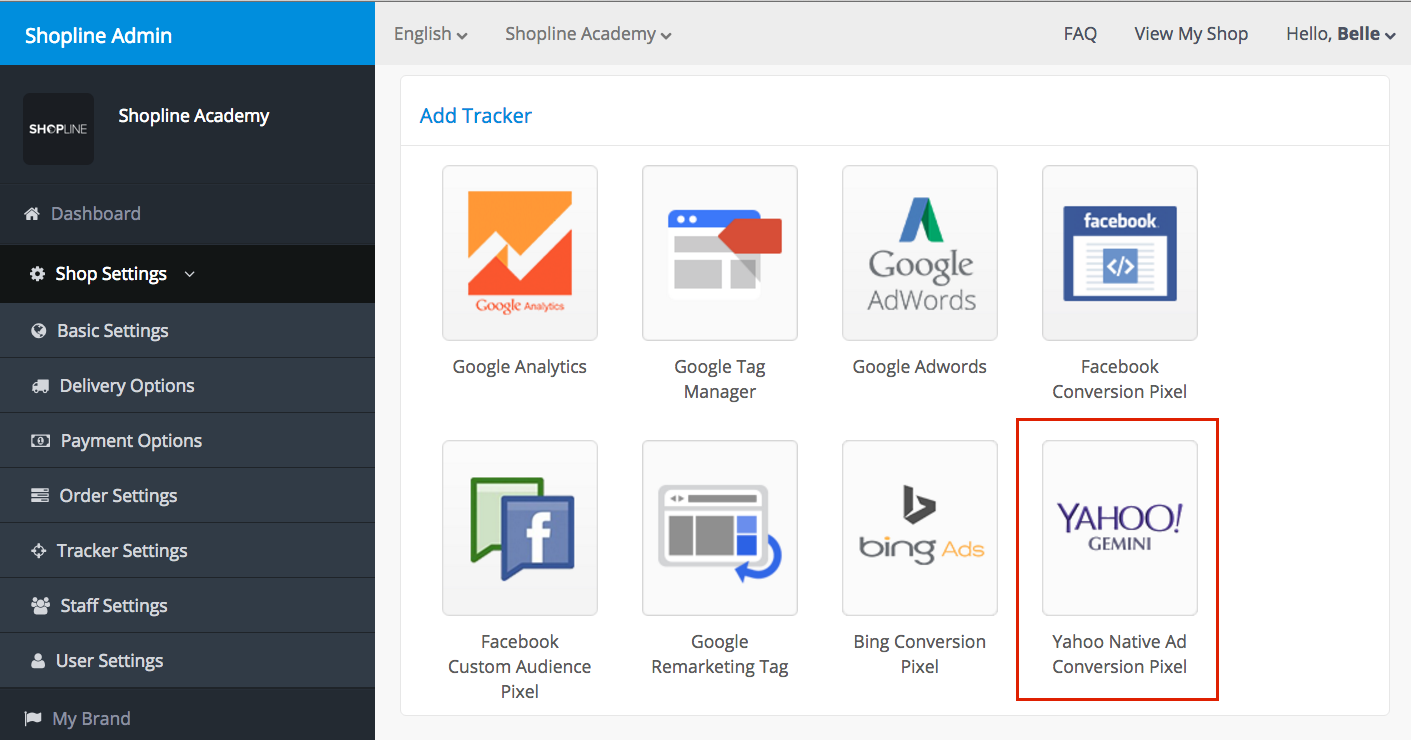Click the Delivery Options truck icon
Screen dimensions: 1411x740
click(x=40, y=386)
